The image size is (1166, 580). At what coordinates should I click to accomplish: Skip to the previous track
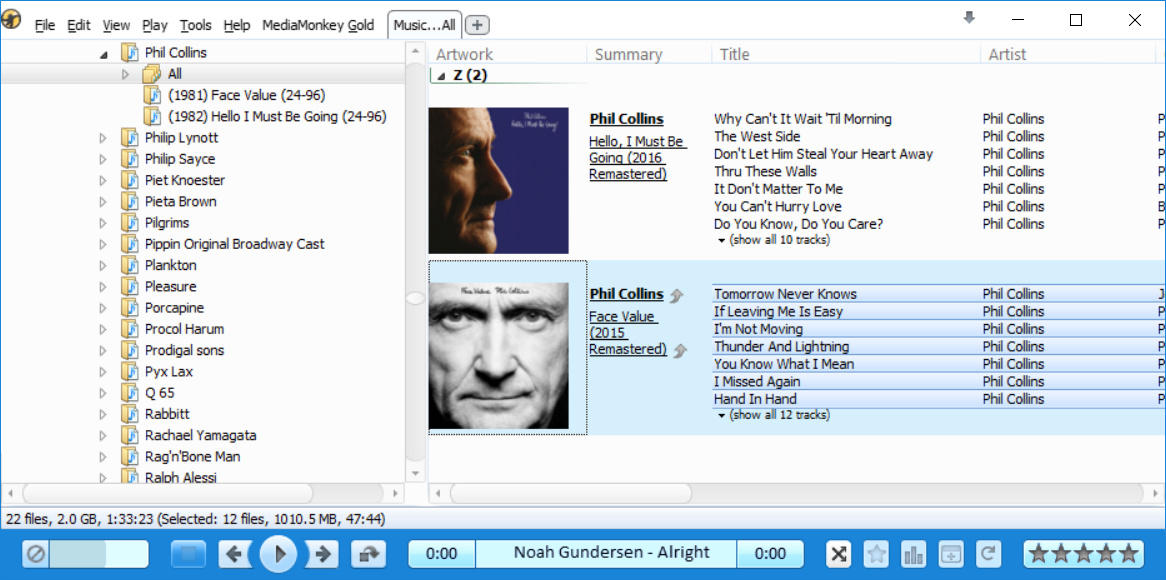click(235, 554)
